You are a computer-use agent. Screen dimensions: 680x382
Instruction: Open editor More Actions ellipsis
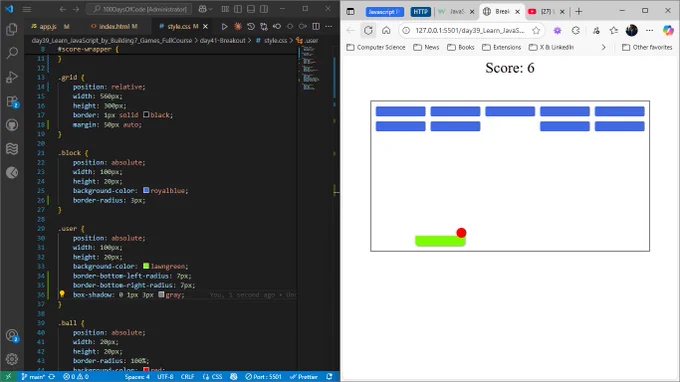(329, 26)
